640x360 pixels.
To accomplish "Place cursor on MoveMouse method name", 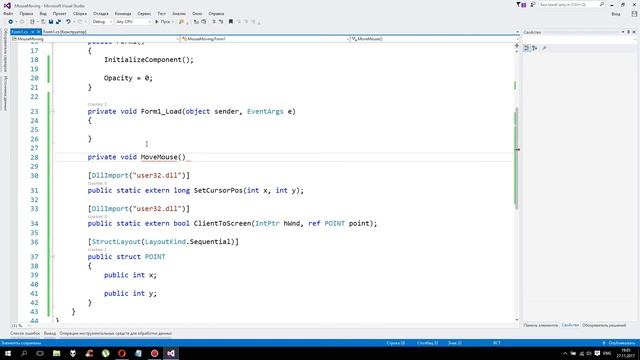I will [159, 157].
